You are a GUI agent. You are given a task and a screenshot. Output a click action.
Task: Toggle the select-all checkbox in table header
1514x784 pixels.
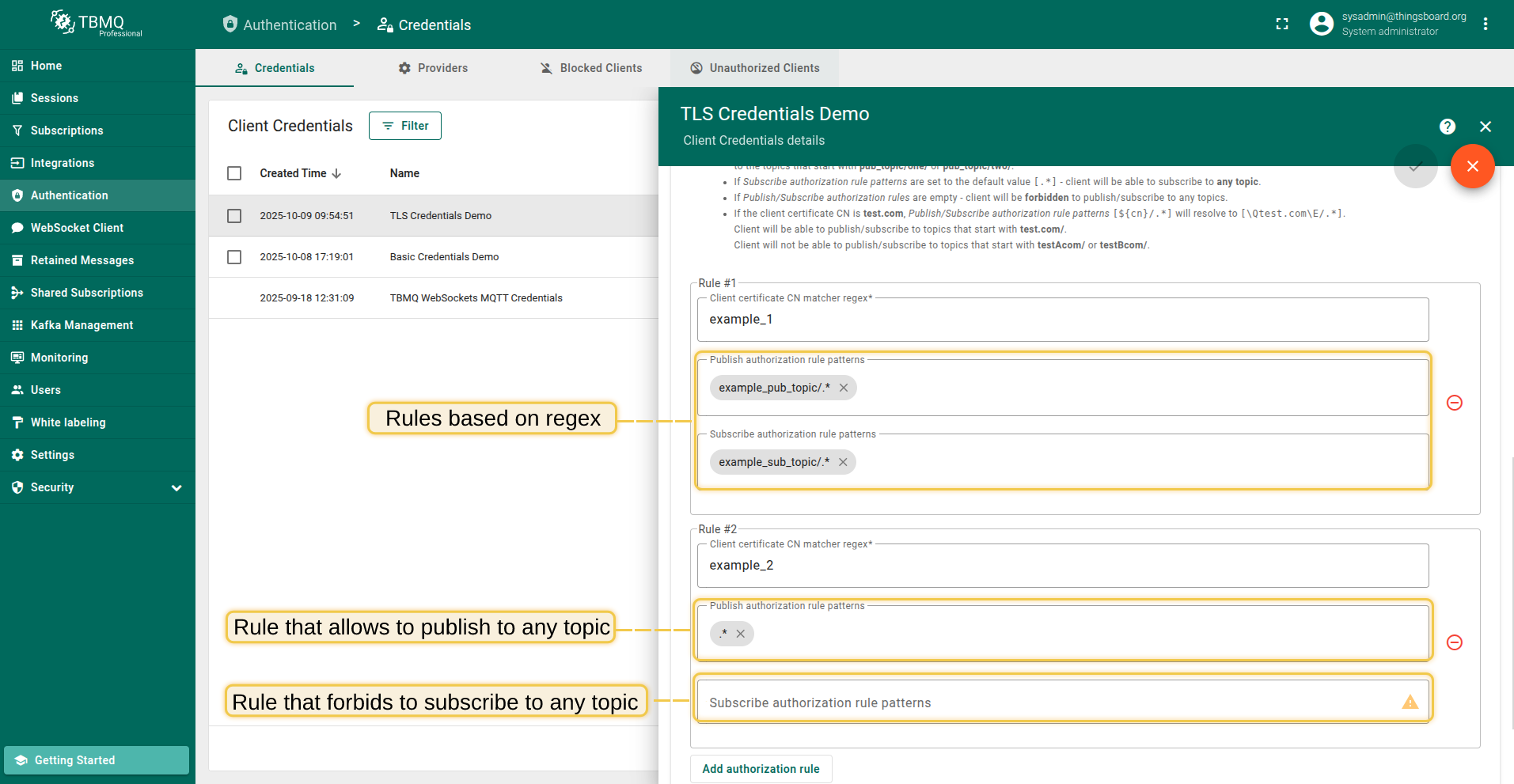pyautogui.click(x=234, y=173)
